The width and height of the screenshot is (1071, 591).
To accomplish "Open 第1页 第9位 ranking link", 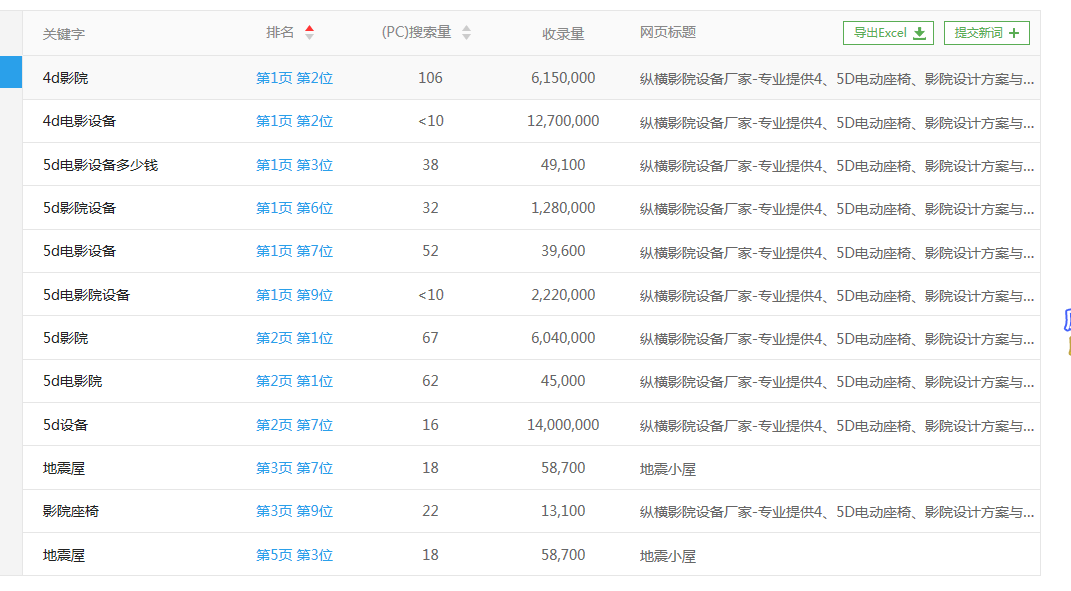I will pyautogui.click(x=294, y=295).
